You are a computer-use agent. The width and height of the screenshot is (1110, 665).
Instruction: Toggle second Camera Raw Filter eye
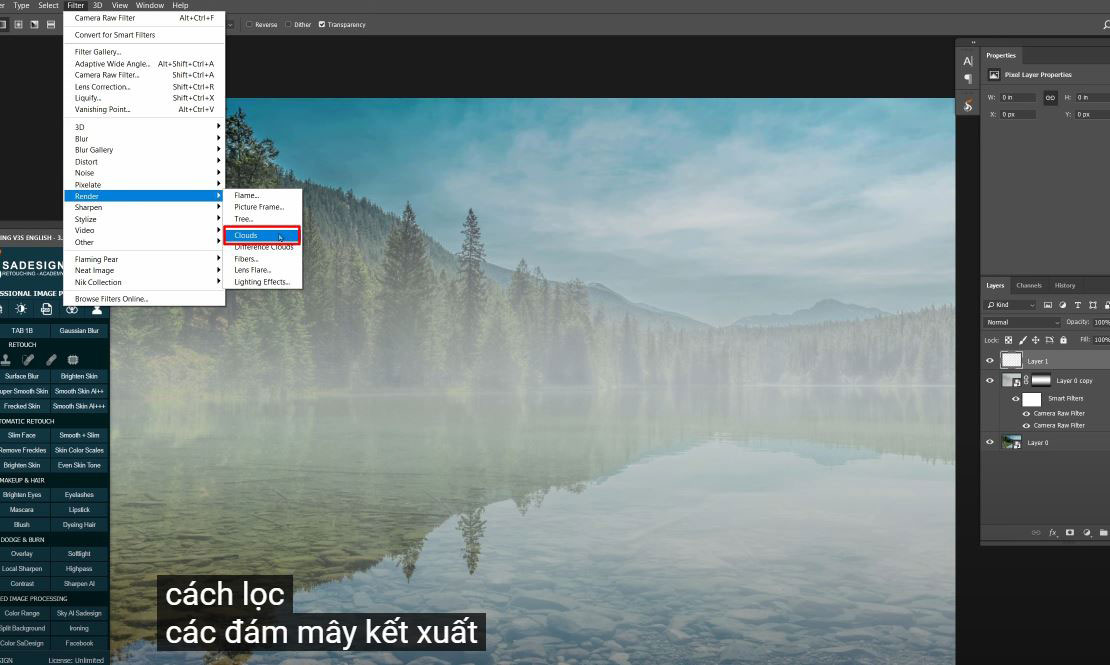(1026, 426)
